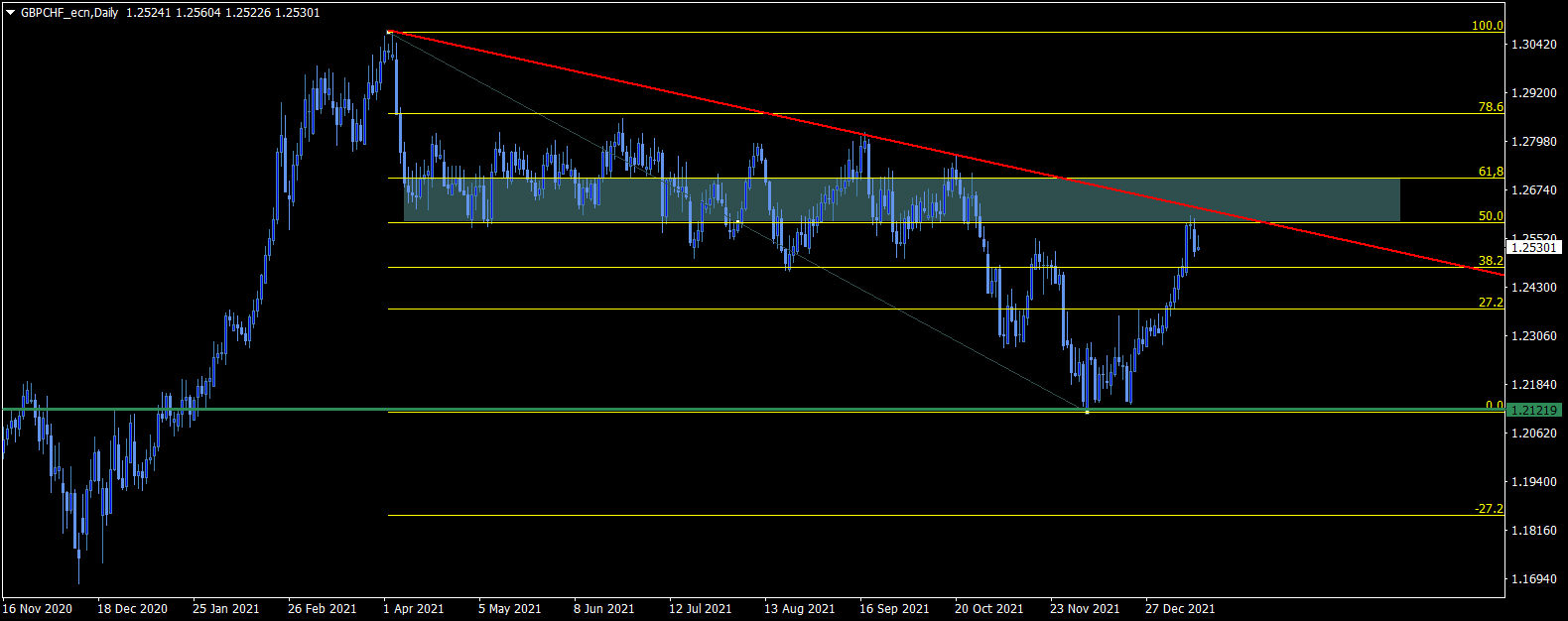Select the Fibonacci 38.2 level label
The height and width of the screenshot is (621, 1568).
1491,261
